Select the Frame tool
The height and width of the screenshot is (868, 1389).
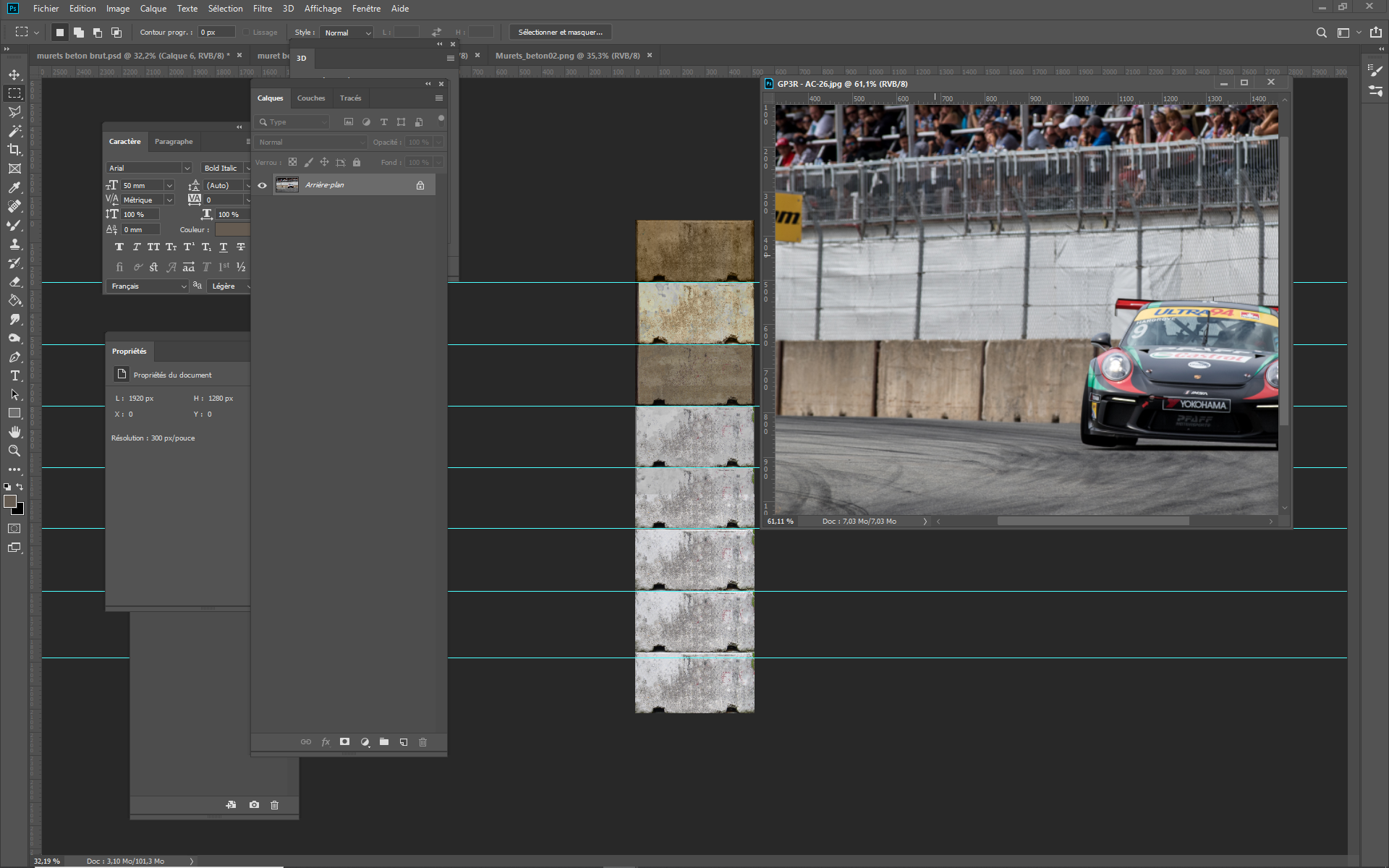14,169
